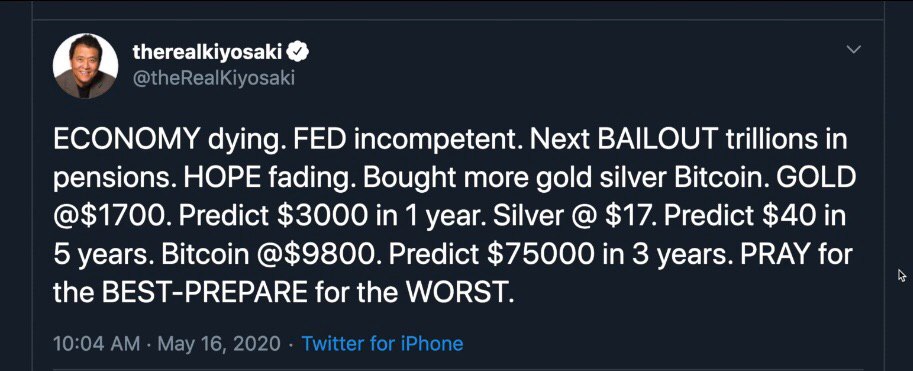Click the blue verified checkmark badge
This screenshot has width=913, height=371.
pyautogui.click(x=299, y=53)
